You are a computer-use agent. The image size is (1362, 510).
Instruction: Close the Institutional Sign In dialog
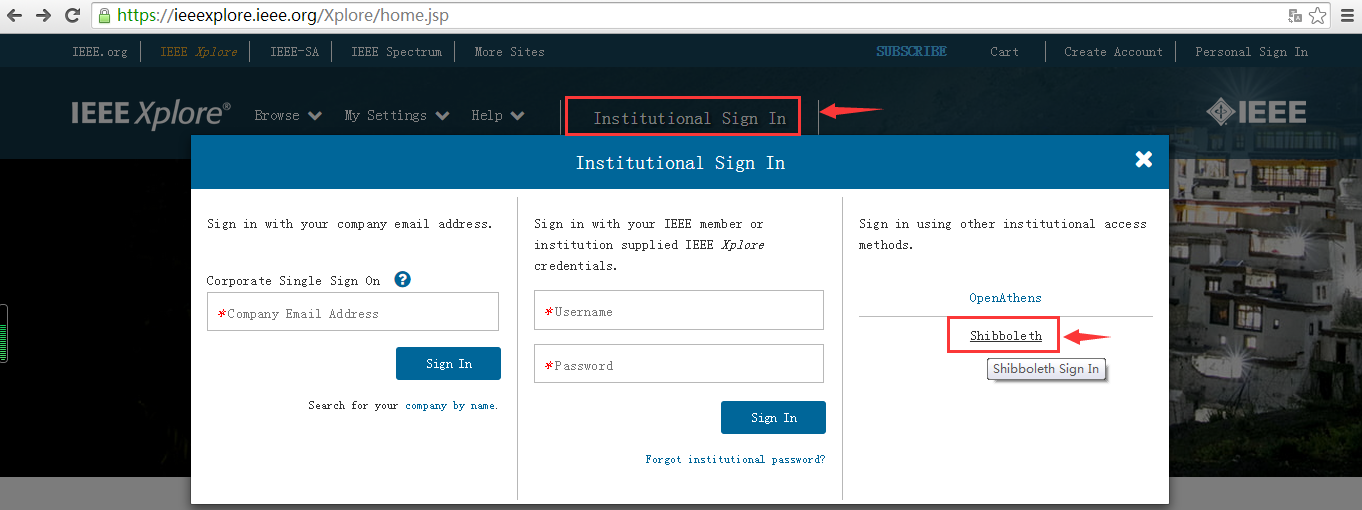pos(1144,159)
